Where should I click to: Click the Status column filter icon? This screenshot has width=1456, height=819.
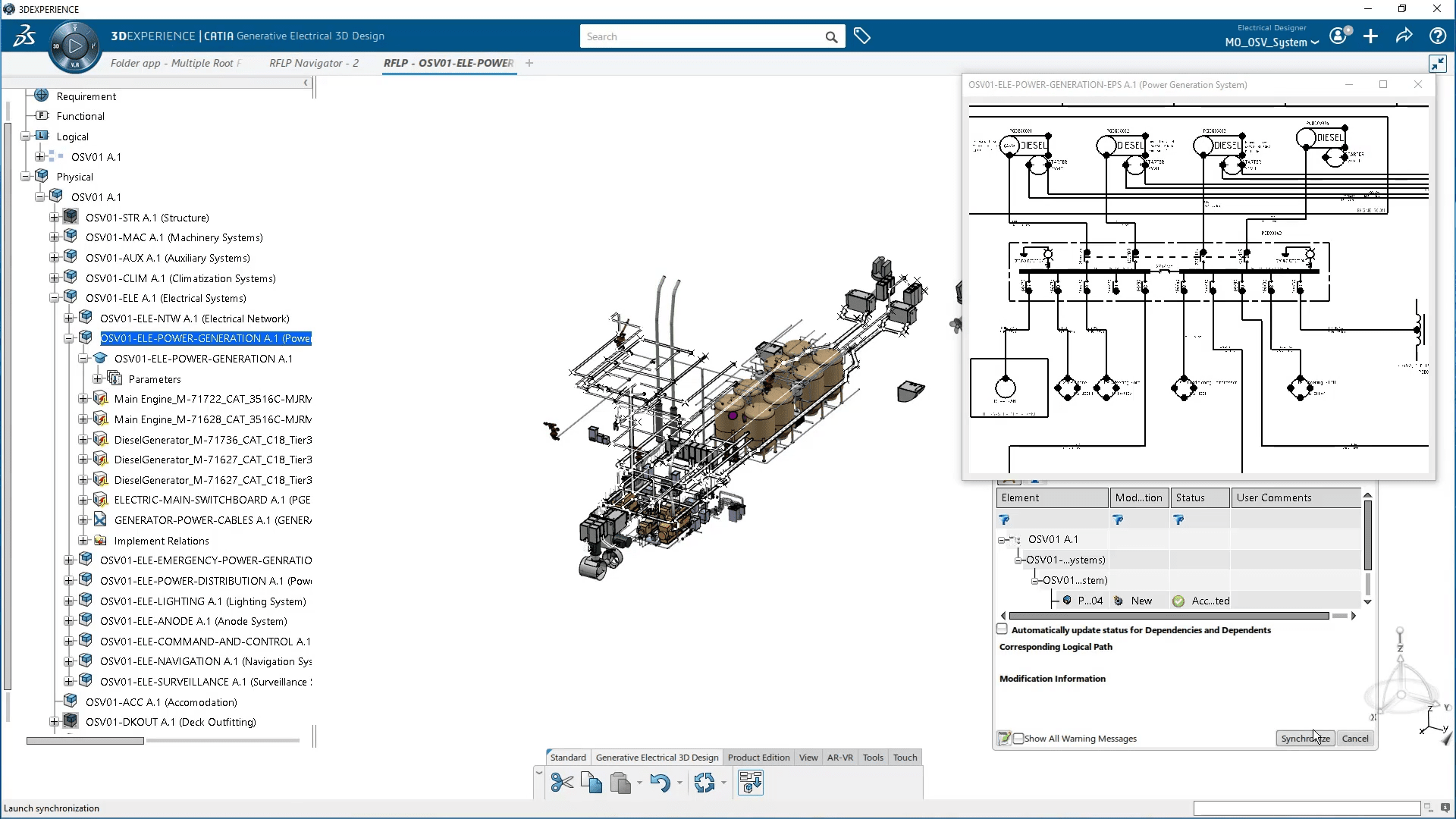pos(1178,520)
